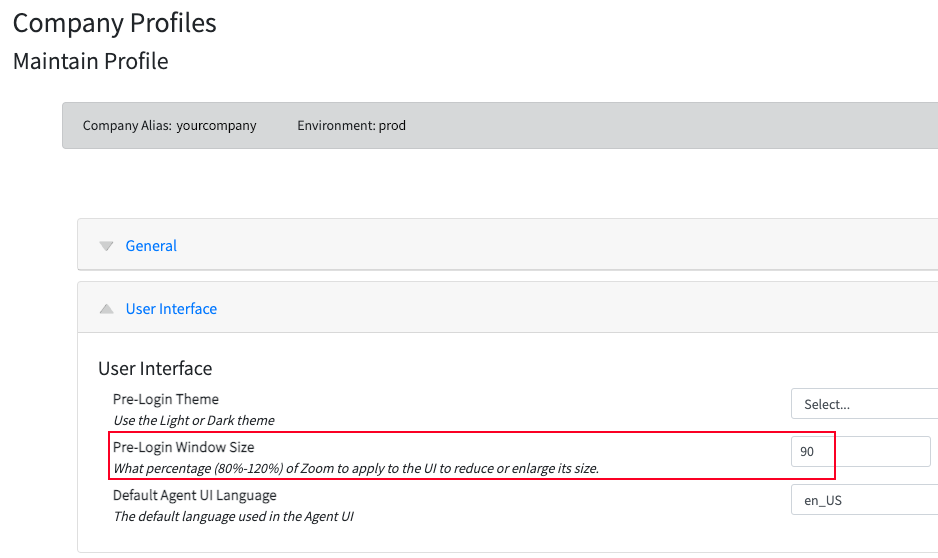This screenshot has height=558, width=938.
Task: Click the Pre-Login Theme label
Action: (x=166, y=399)
